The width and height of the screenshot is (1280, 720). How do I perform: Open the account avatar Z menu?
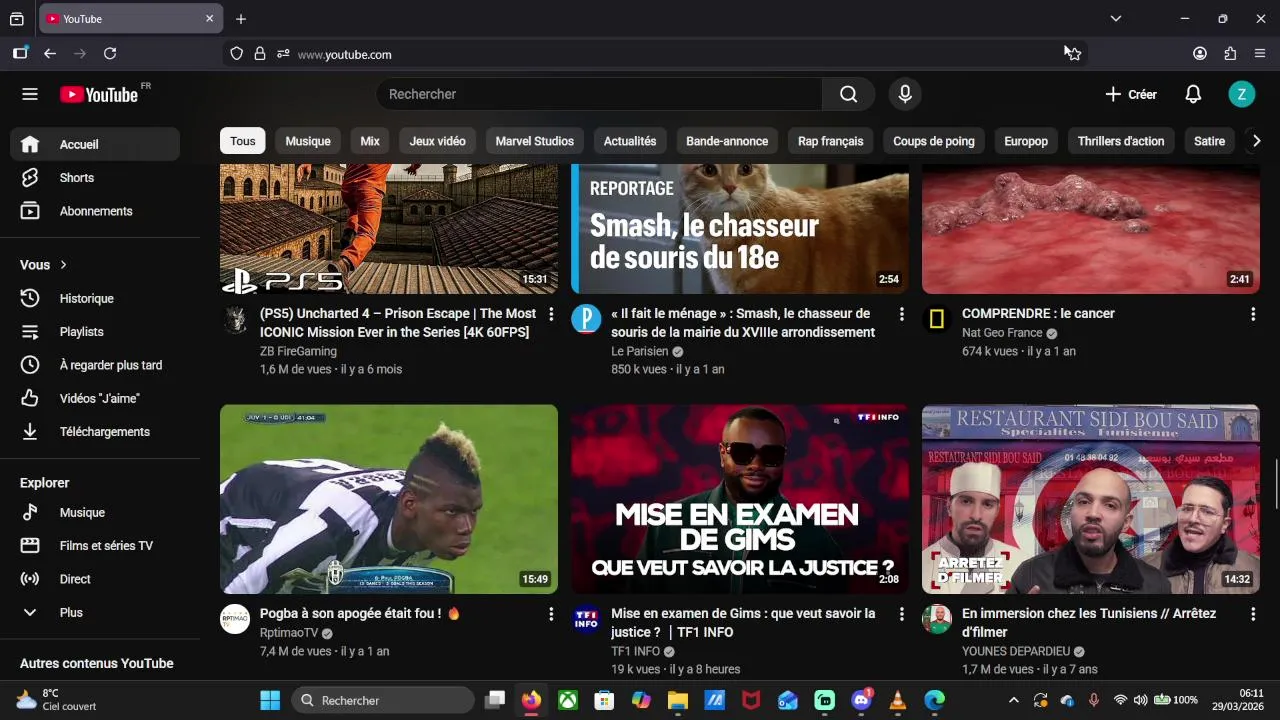[x=1241, y=94]
